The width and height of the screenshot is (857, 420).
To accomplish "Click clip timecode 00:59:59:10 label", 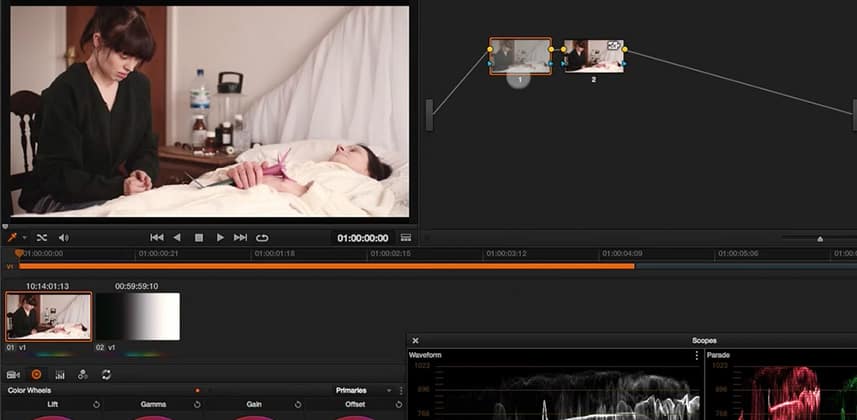I will point(137,286).
